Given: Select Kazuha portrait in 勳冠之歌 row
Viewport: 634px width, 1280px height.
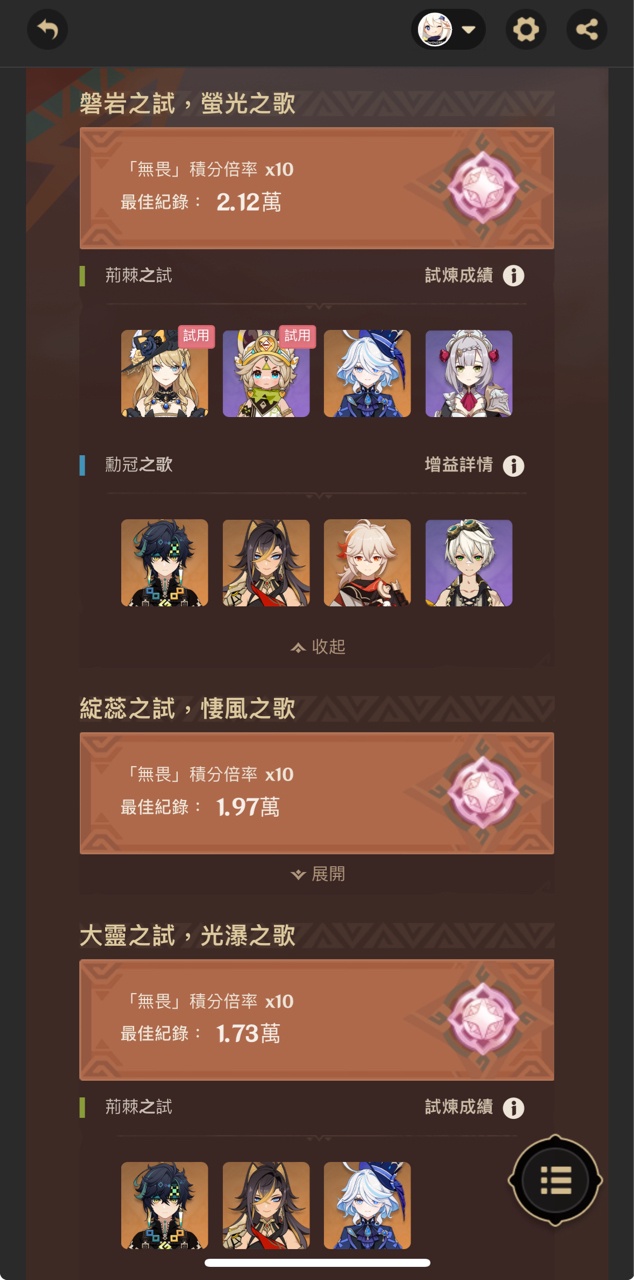Looking at the screenshot, I should [367, 562].
